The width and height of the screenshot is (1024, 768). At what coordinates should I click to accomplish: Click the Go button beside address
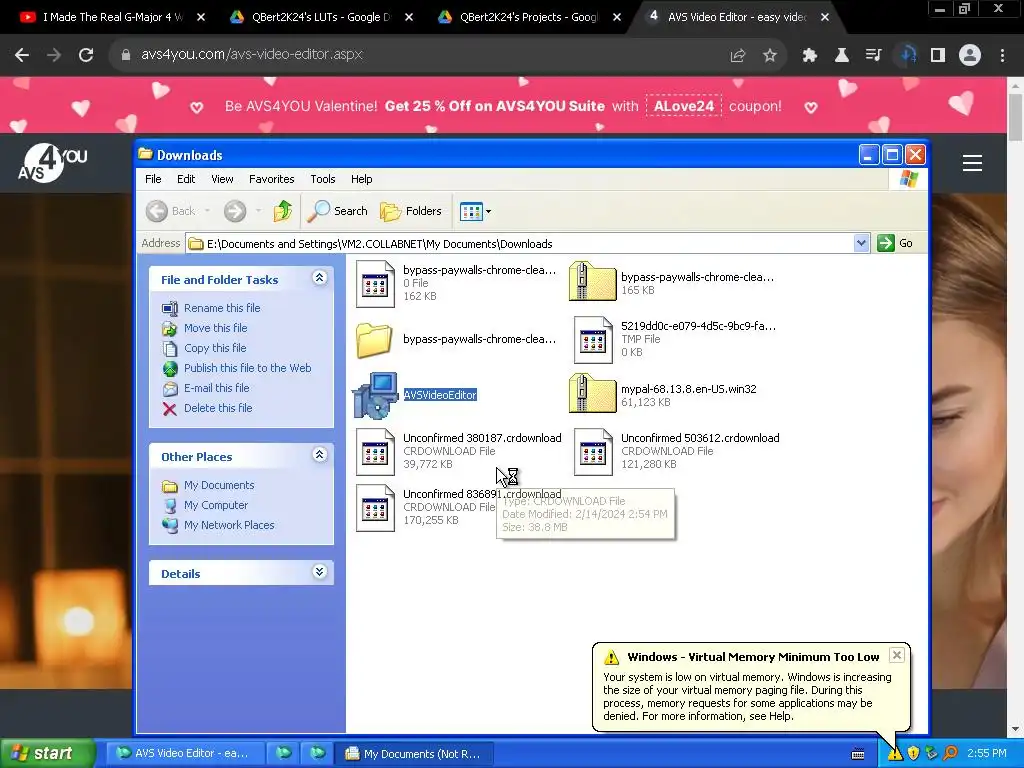[896, 243]
